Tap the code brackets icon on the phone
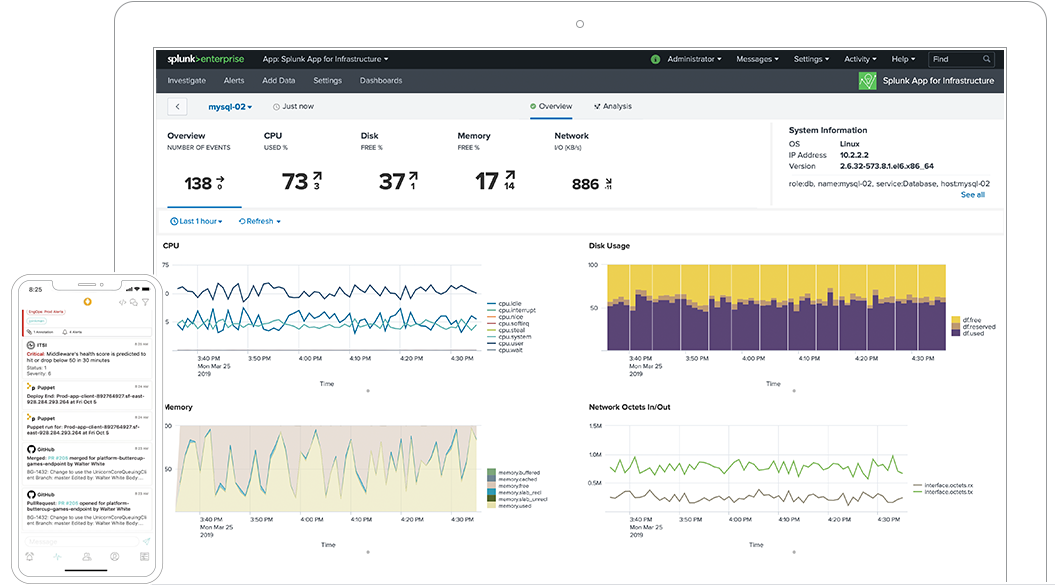This screenshot has width=1060, height=586. 122,302
